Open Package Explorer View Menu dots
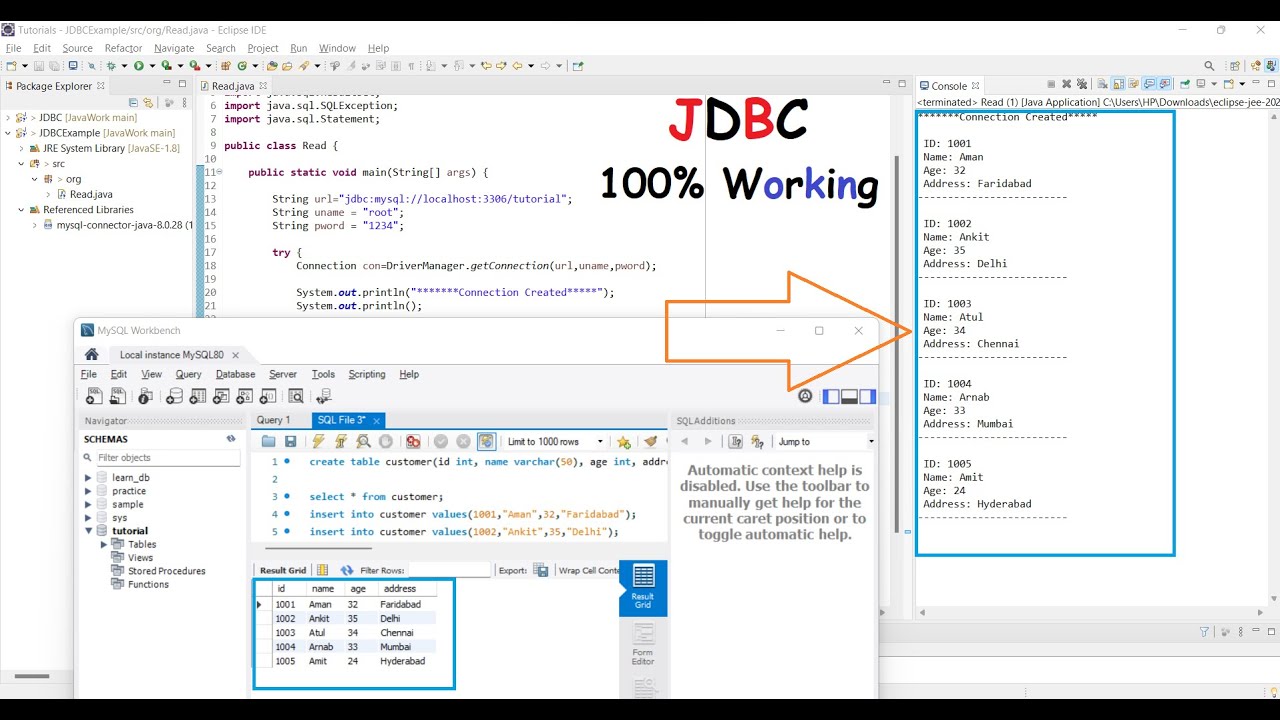Image resolution: width=1280 pixels, height=720 pixels. [184, 102]
